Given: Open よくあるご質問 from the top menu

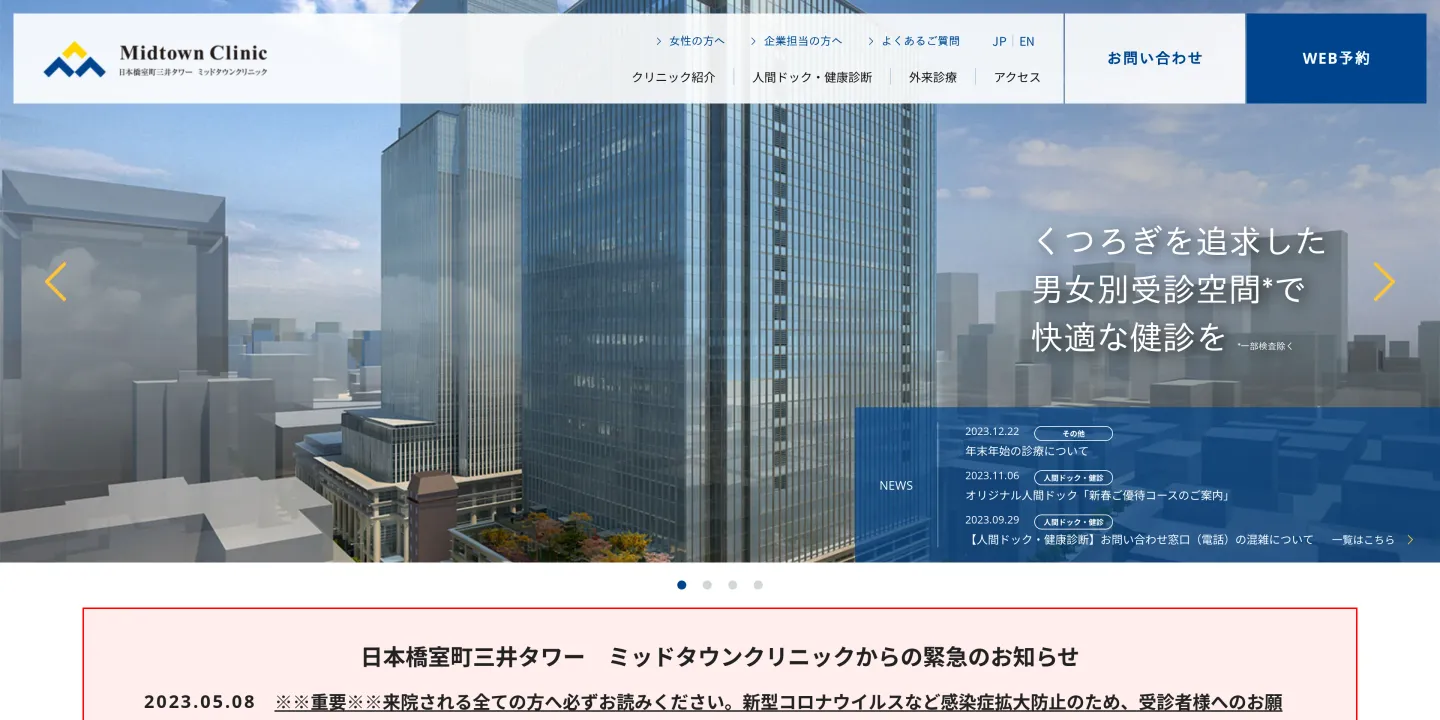Looking at the screenshot, I should coord(918,41).
